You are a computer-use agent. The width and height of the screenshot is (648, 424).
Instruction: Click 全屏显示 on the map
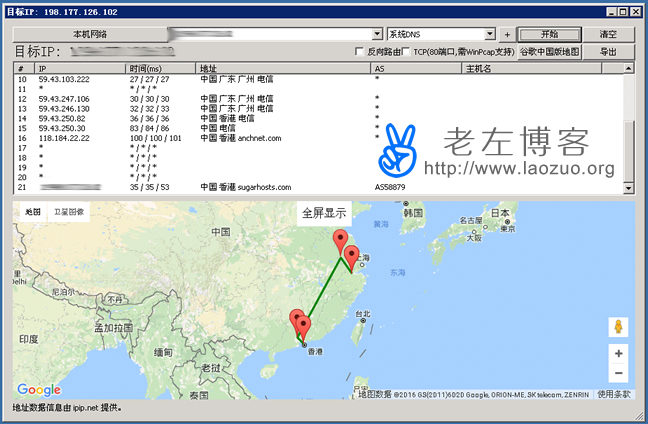pos(324,213)
